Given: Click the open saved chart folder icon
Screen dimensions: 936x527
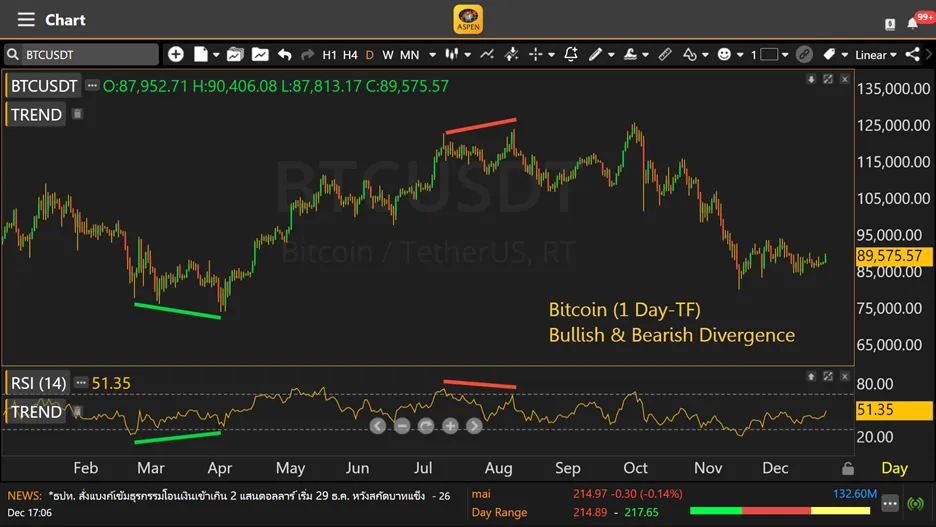Looking at the screenshot, I should coord(235,54).
